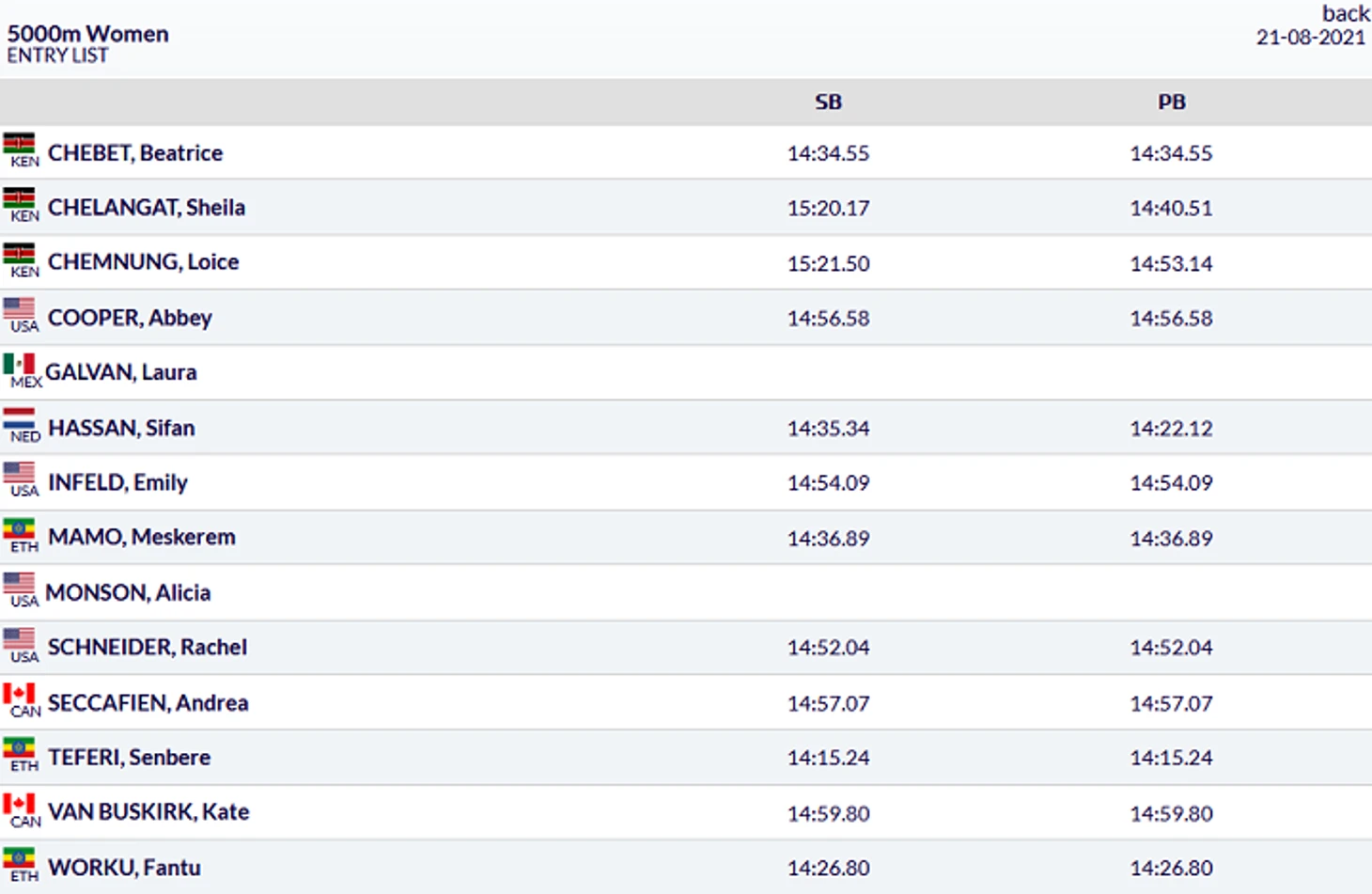
Task: Click the back link
Action: click(1345, 13)
